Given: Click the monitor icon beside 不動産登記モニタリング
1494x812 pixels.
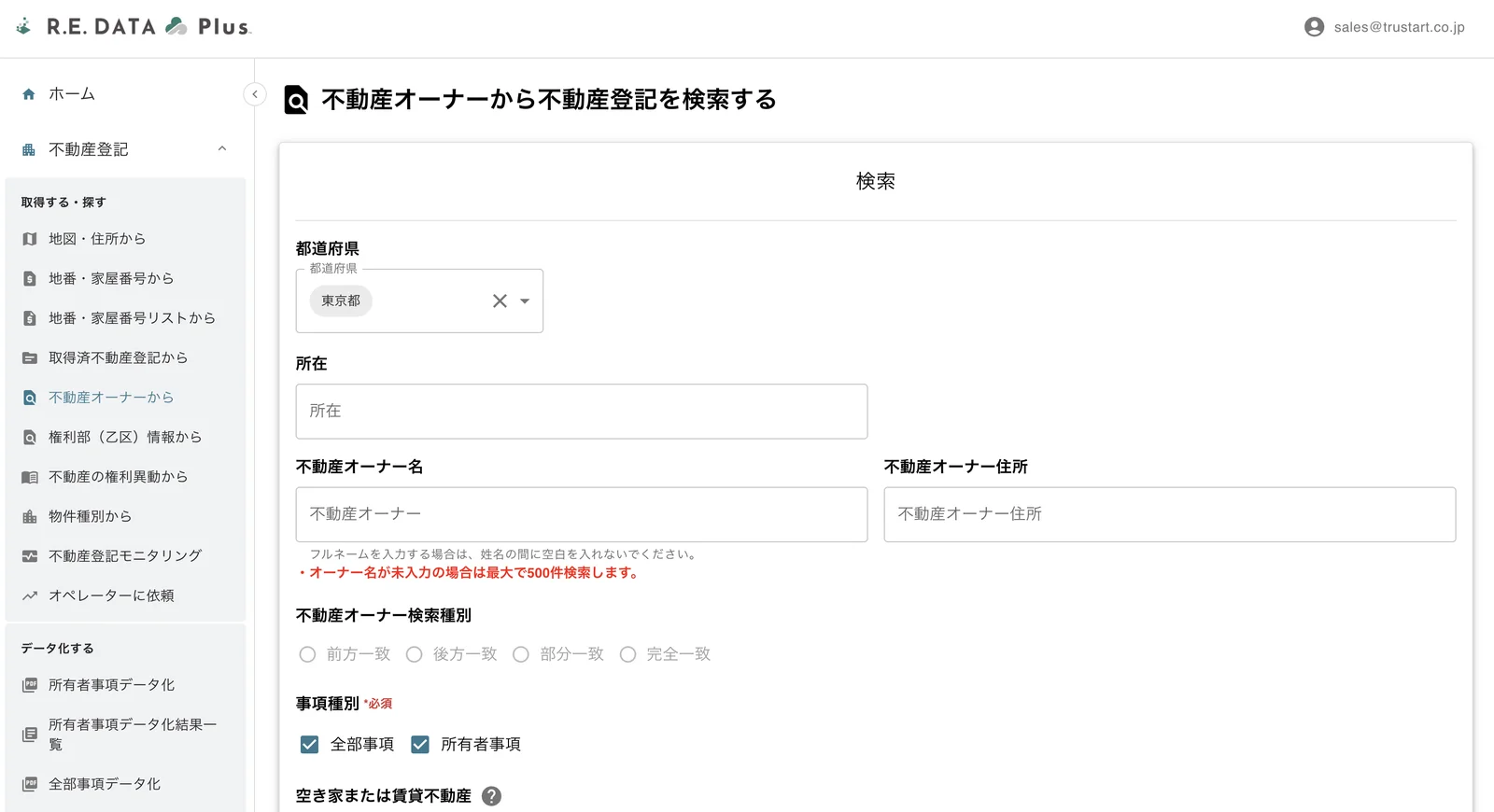Looking at the screenshot, I should pos(30,556).
